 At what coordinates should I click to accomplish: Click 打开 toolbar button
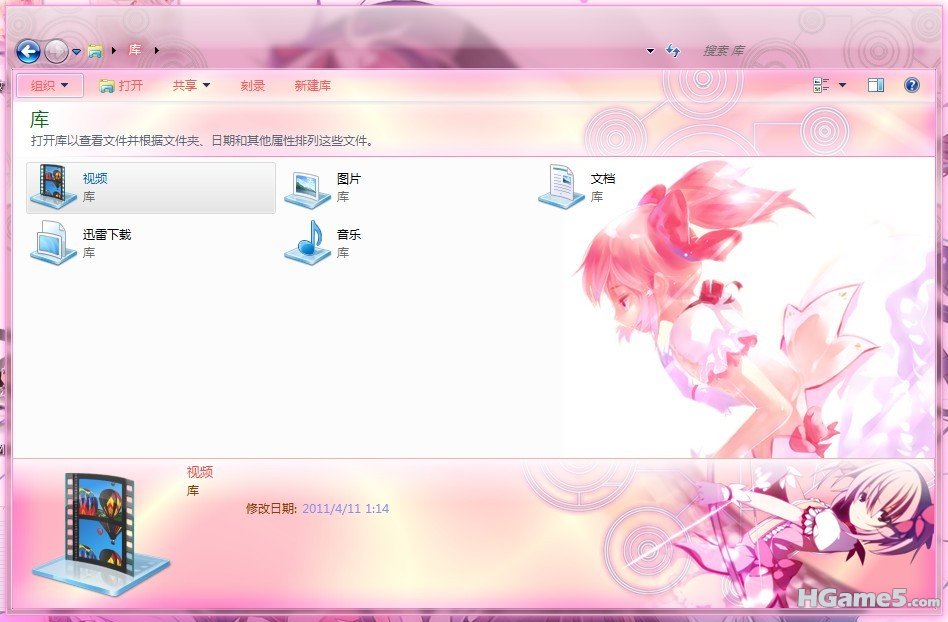pyautogui.click(x=122, y=86)
